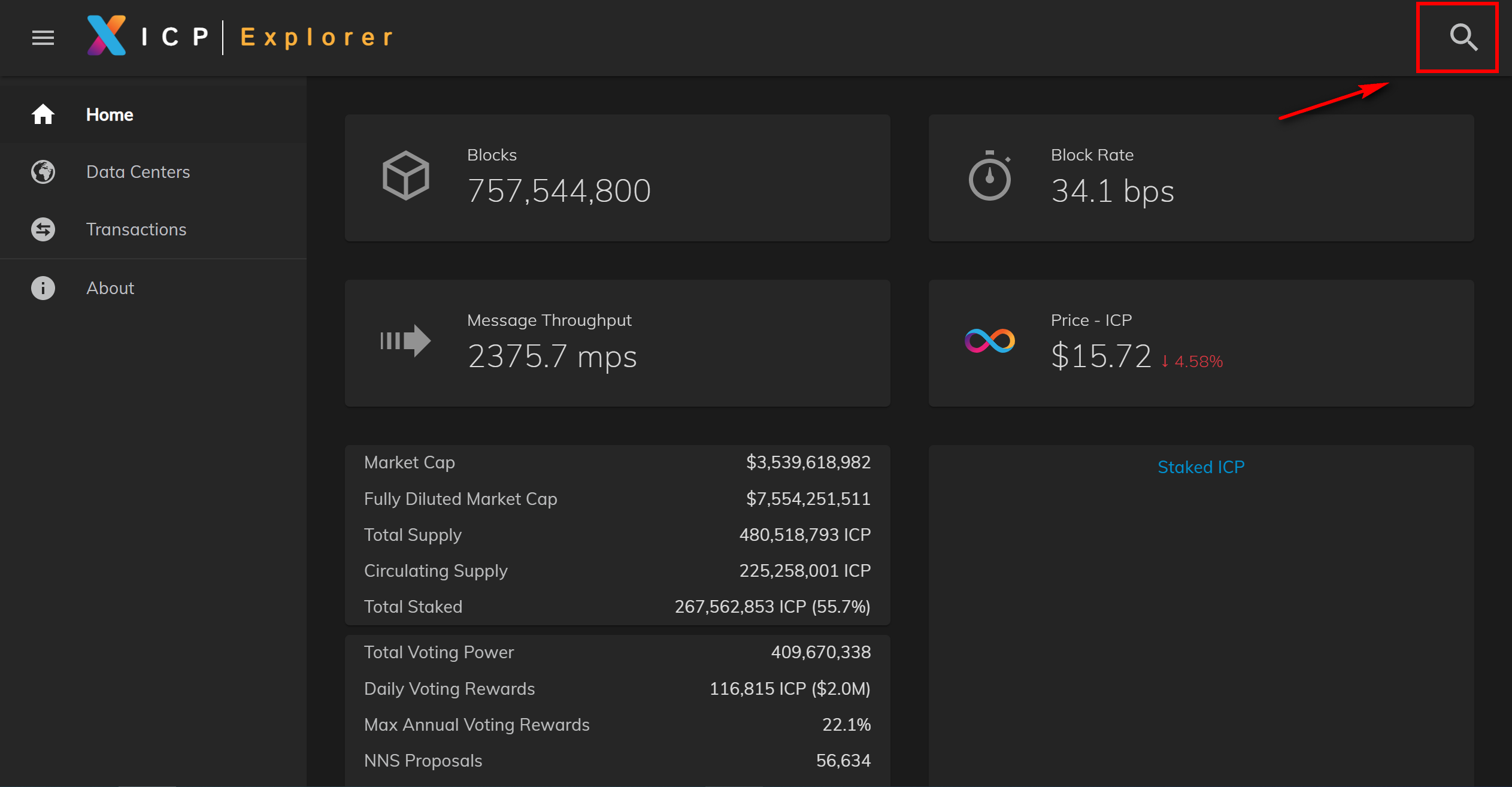The width and height of the screenshot is (1512, 787).
Task: Click the Block Rate stopwatch icon
Action: click(x=989, y=176)
